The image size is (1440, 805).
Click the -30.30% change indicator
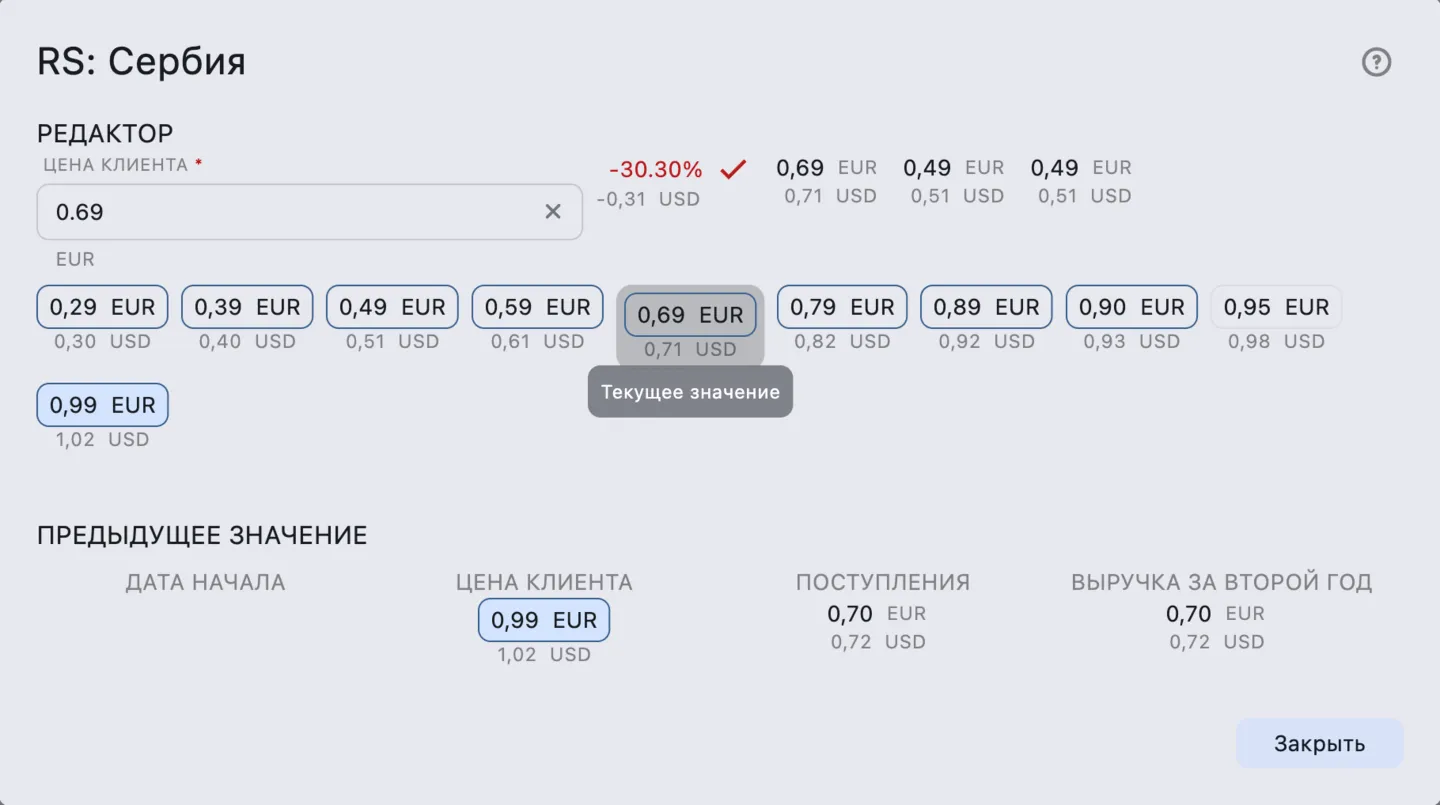[x=655, y=169]
